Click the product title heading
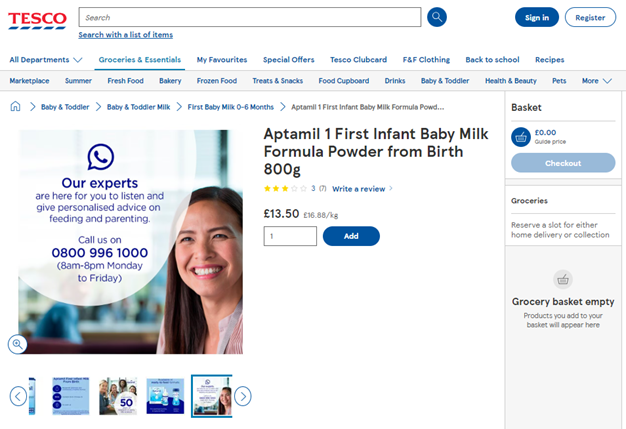The height and width of the screenshot is (429, 626). point(376,151)
